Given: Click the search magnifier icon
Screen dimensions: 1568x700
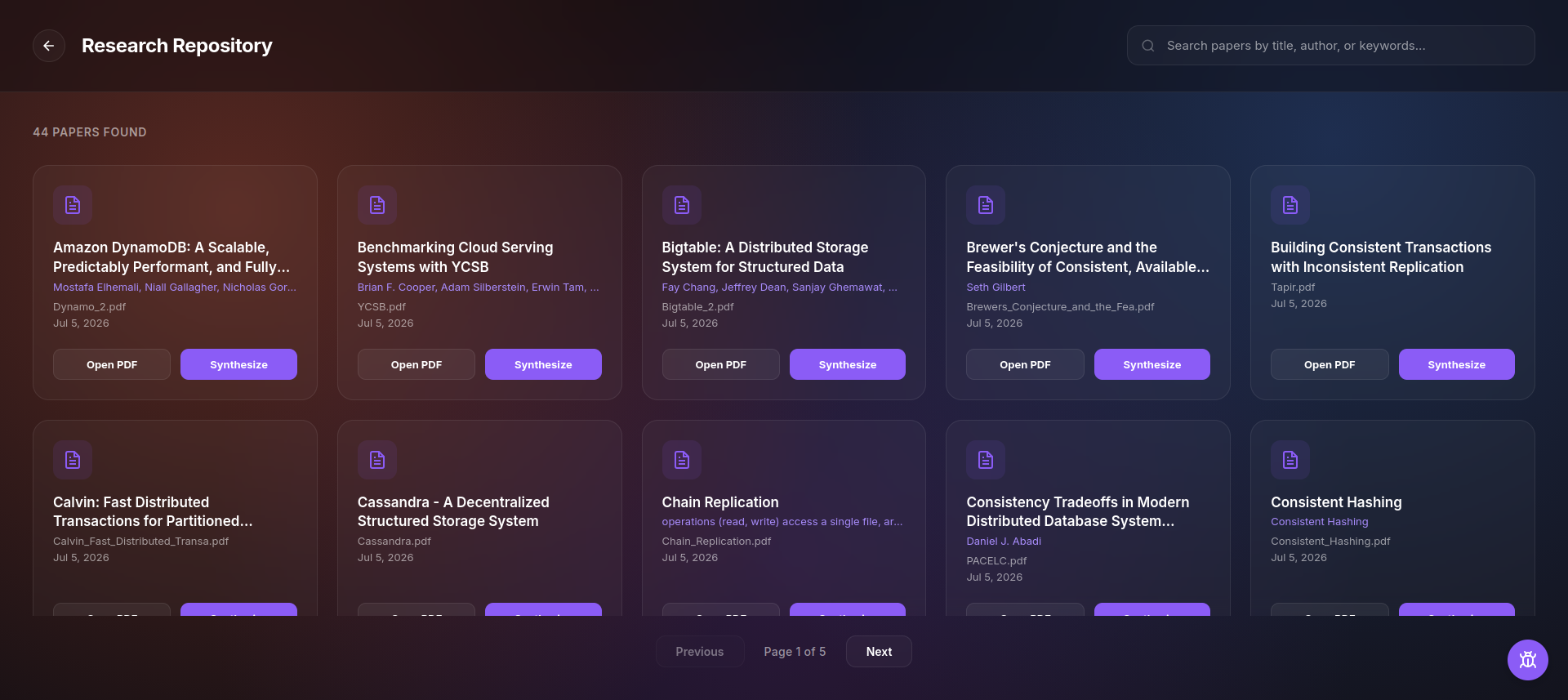Looking at the screenshot, I should (1148, 46).
